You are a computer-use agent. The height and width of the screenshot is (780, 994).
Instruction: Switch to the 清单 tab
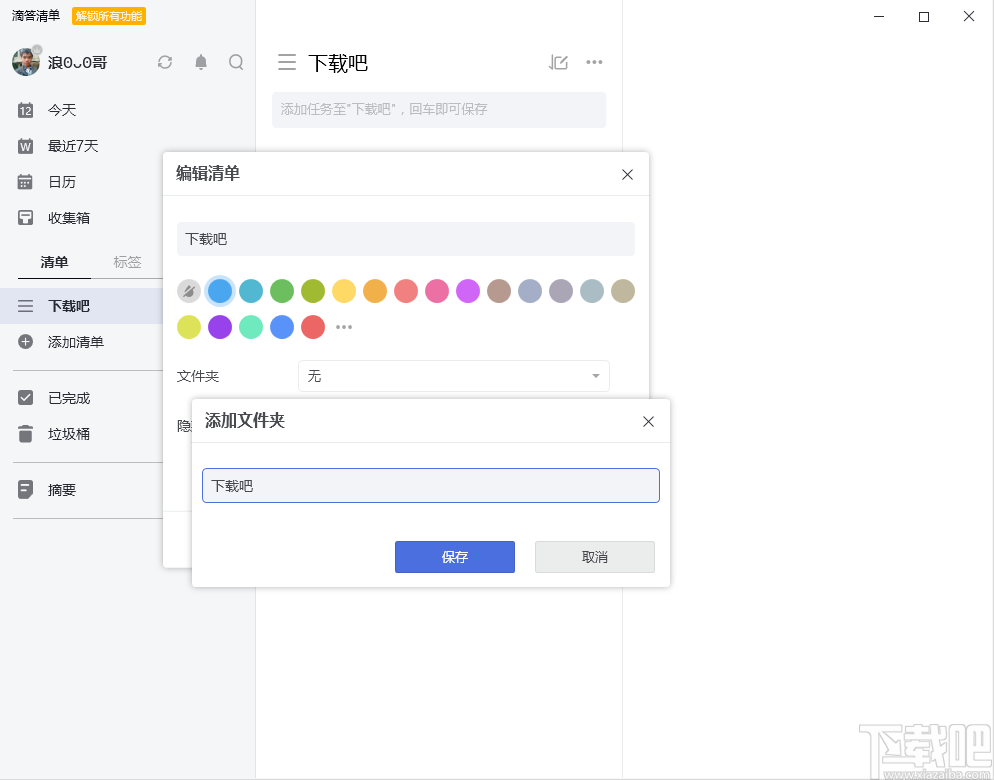[54, 262]
